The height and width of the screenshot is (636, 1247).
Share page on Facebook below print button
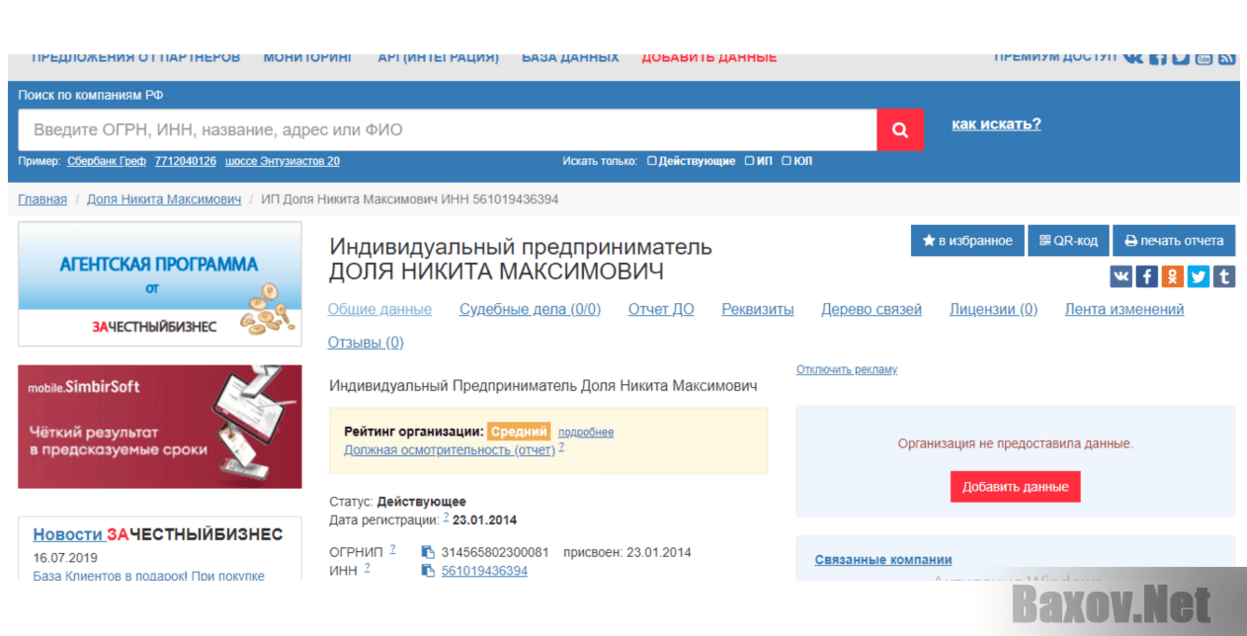pyautogui.click(x=1146, y=277)
